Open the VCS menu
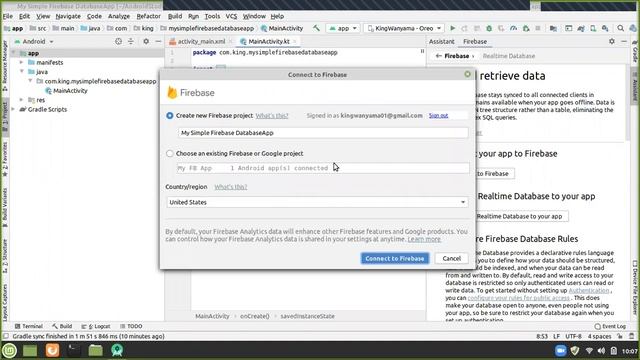This screenshot has height=360, width=640. pos(231,16)
